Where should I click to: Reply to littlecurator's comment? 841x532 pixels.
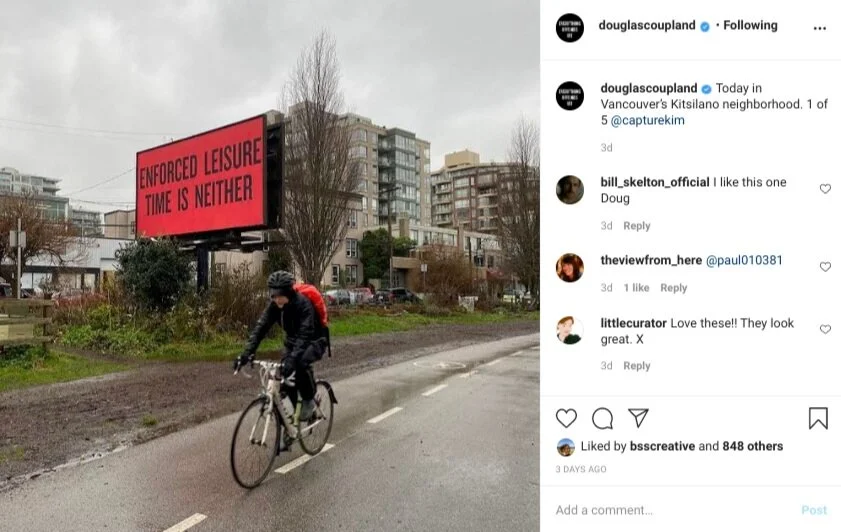tap(637, 366)
